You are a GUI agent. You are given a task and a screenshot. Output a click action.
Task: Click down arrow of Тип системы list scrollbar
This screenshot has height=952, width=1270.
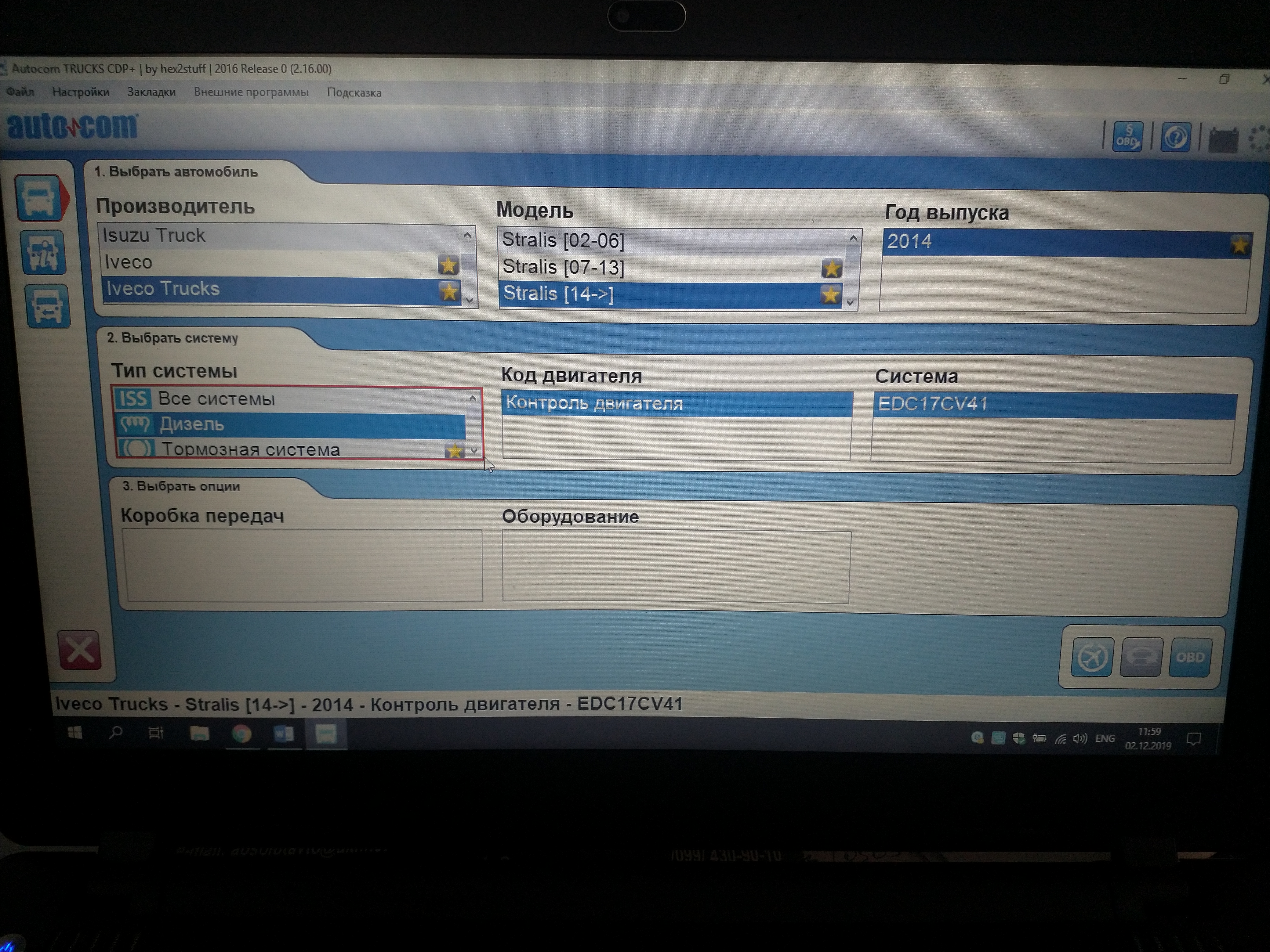(474, 451)
